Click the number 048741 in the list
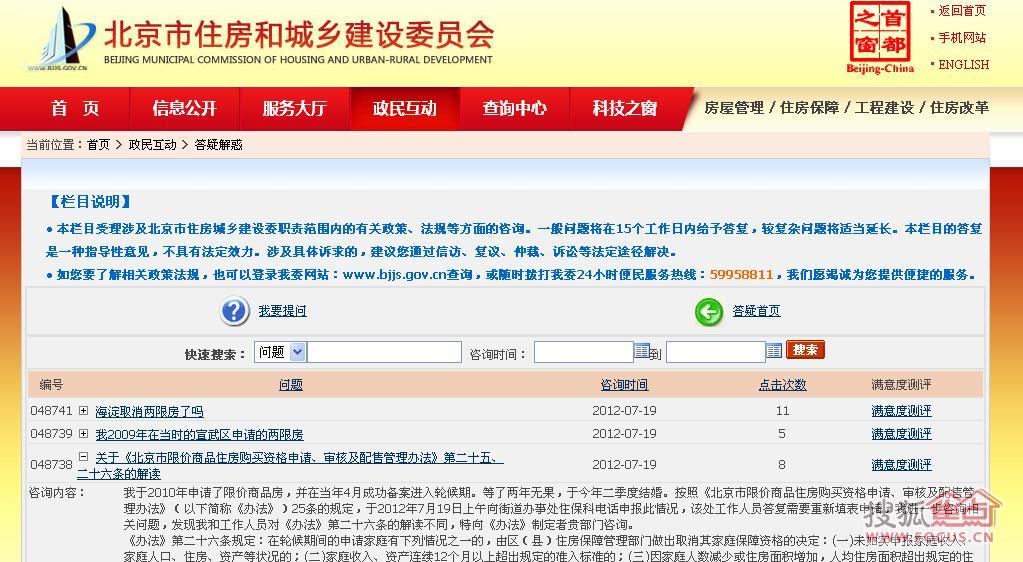The height and width of the screenshot is (562, 1023). [x=52, y=411]
